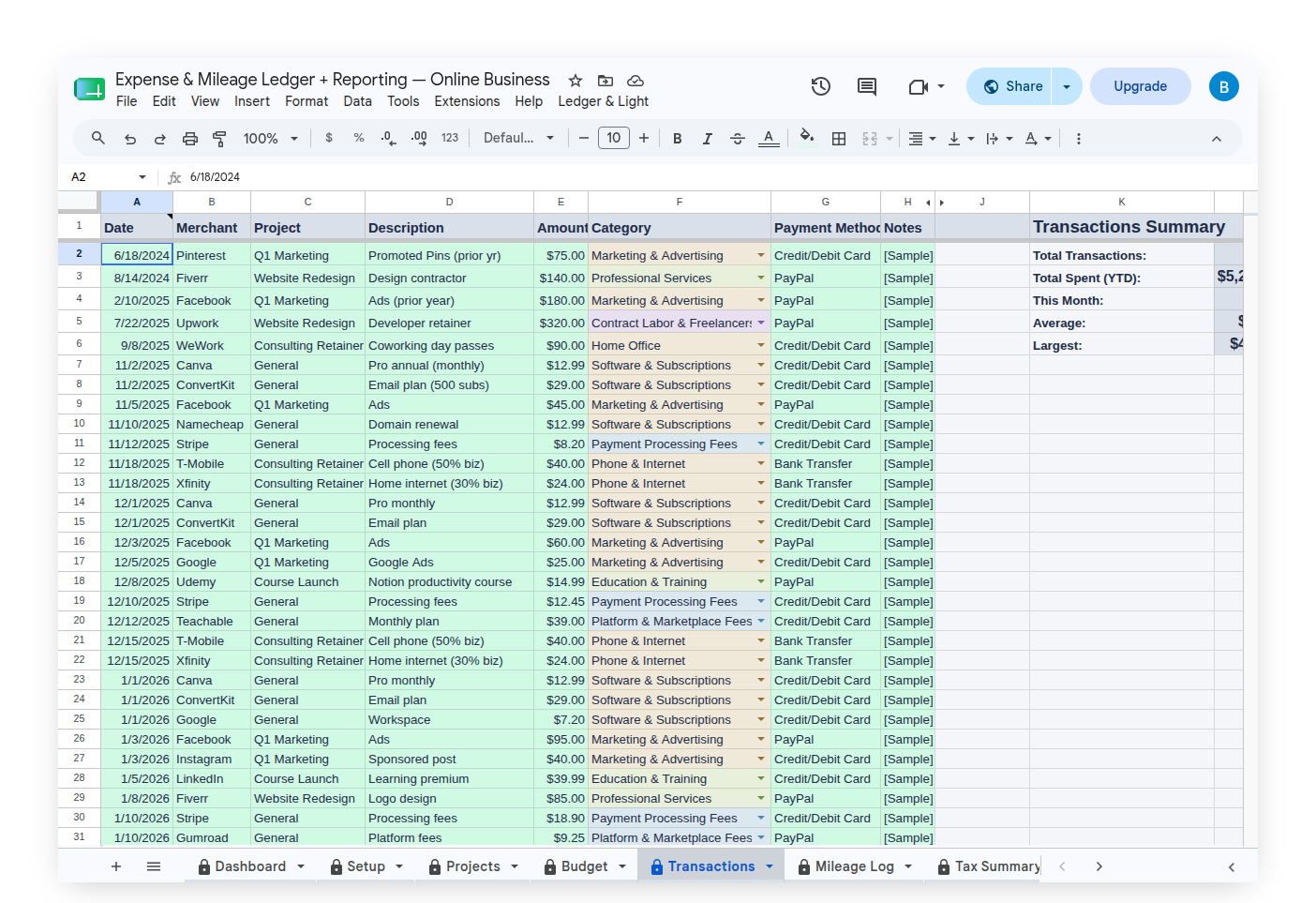Open text rotation dropdown

[1038, 139]
